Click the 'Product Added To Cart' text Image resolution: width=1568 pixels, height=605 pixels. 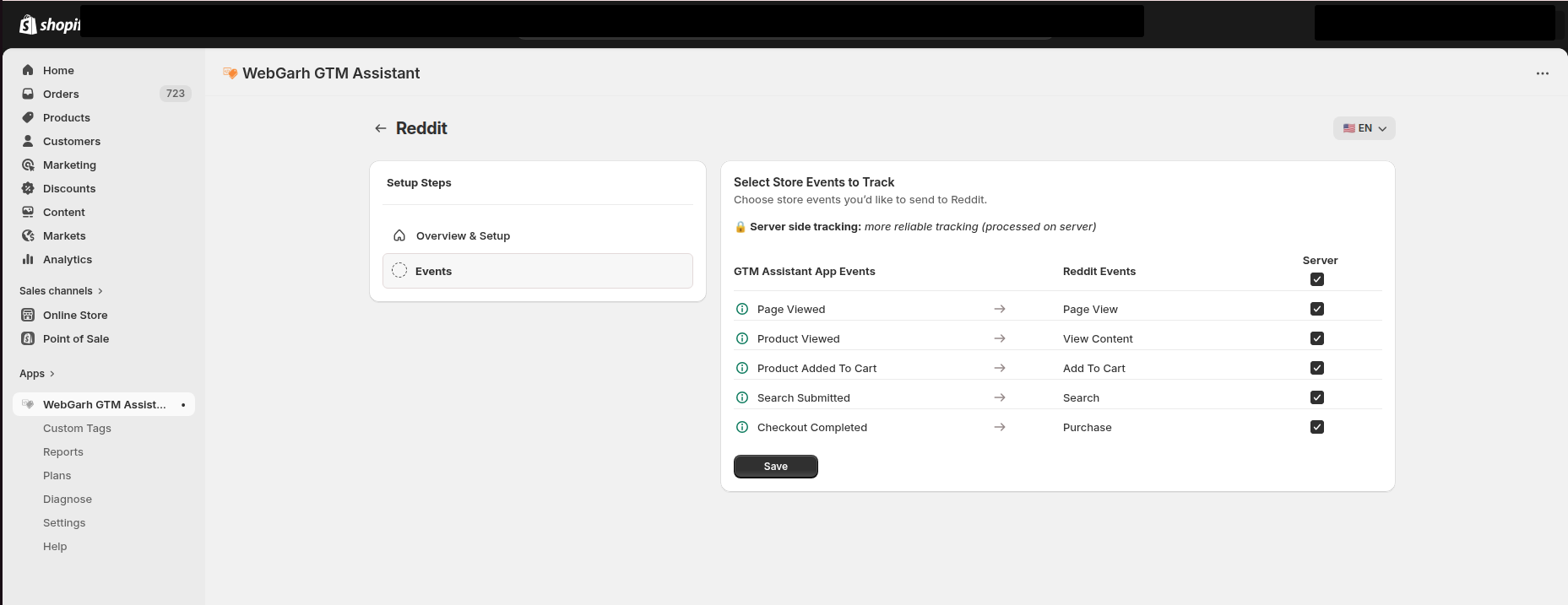817,369
